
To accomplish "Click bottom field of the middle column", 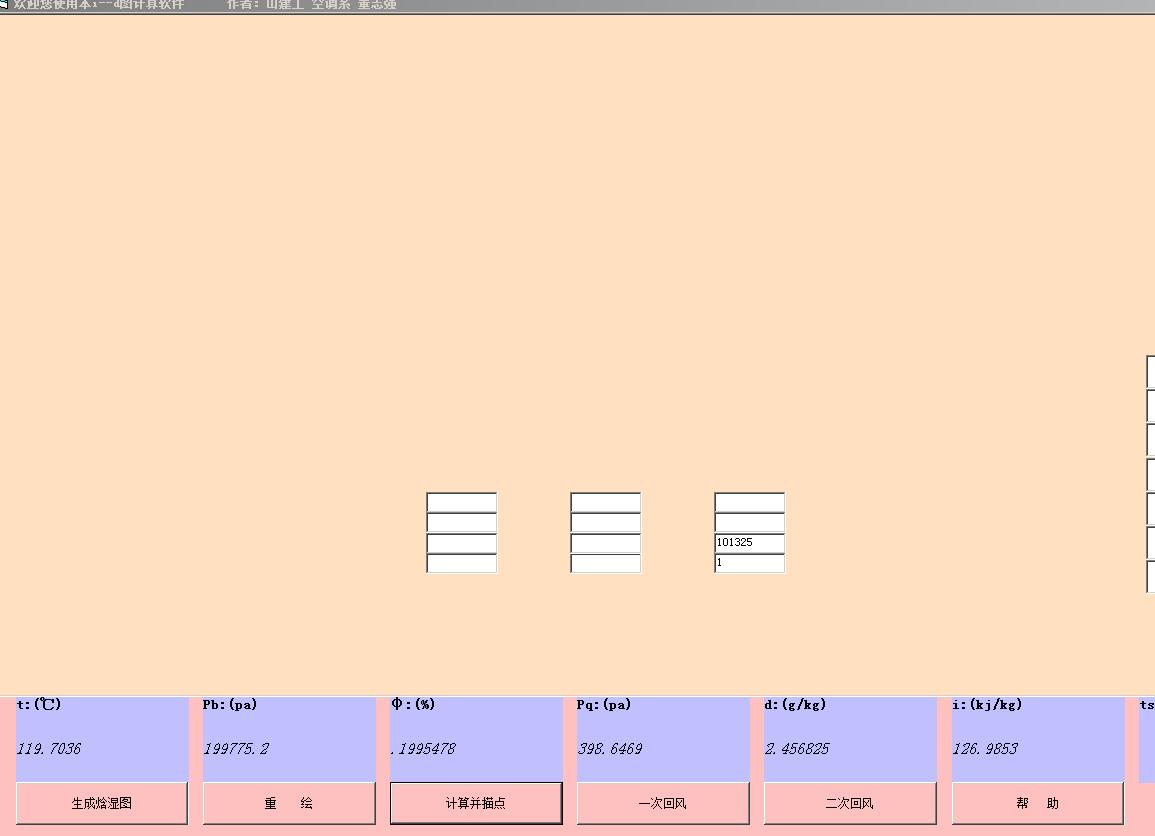I will coord(605,563).
